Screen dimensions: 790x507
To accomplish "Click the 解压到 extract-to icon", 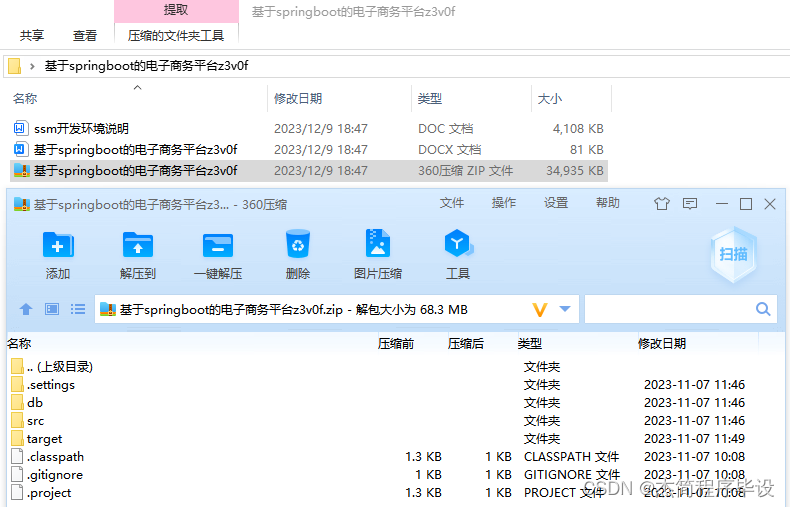I will coord(138,245).
